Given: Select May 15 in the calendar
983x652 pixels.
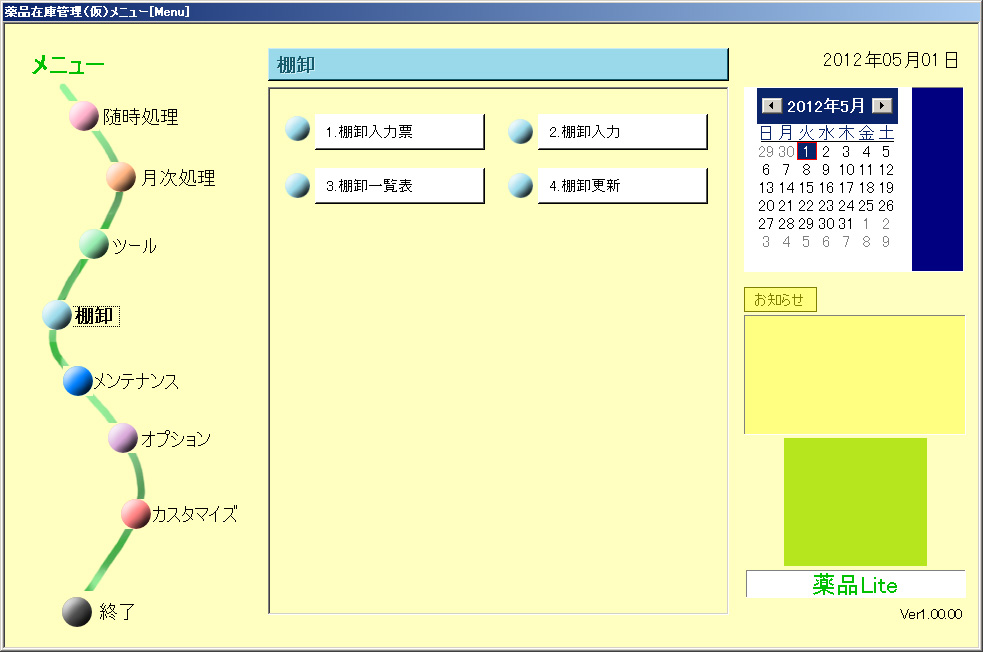Looking at the screenshot, I should click(x=806, y=187).
